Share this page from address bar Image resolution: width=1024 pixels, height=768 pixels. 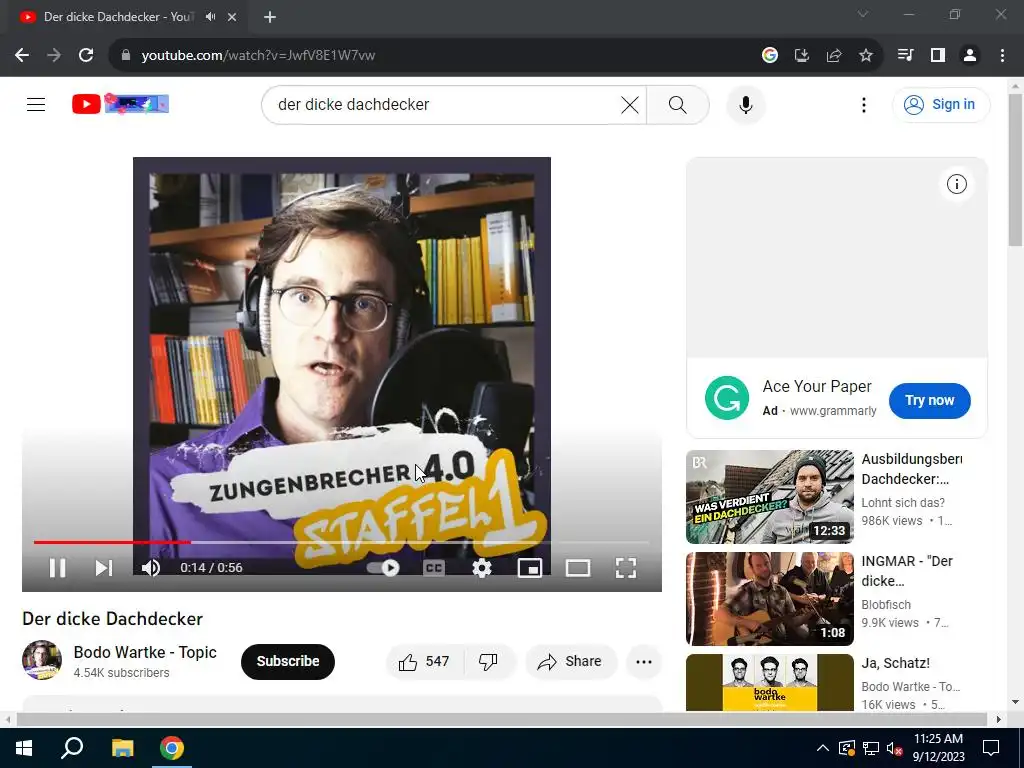pyautogui.click(x=833, y=56)
